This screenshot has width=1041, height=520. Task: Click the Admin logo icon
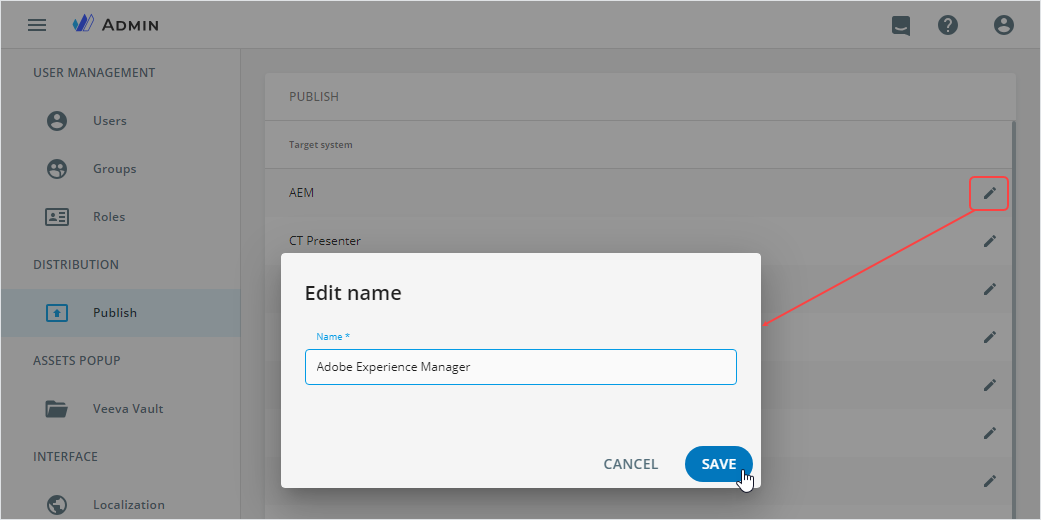point(84,24)
